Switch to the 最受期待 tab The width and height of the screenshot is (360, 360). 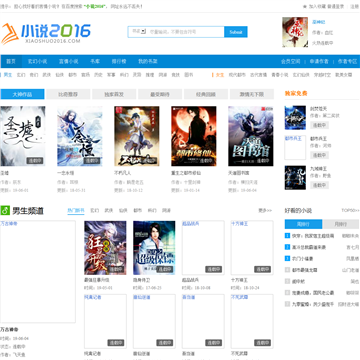point(160,94)
